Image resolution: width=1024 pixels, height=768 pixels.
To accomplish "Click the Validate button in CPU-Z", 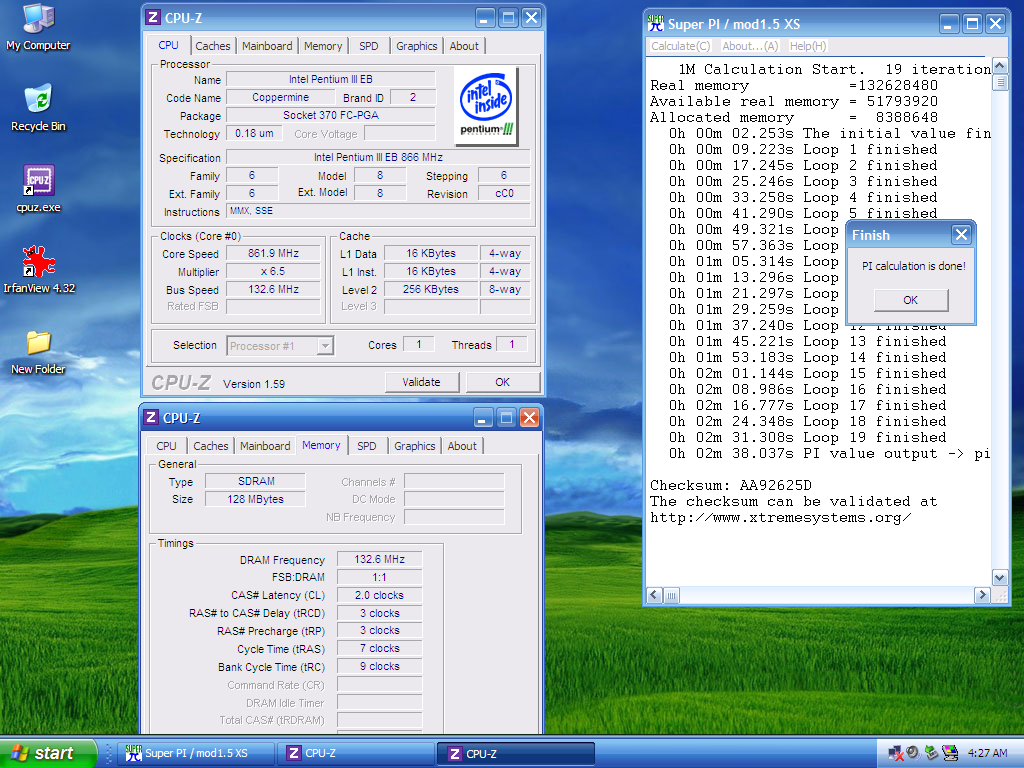I will point(421,382).
